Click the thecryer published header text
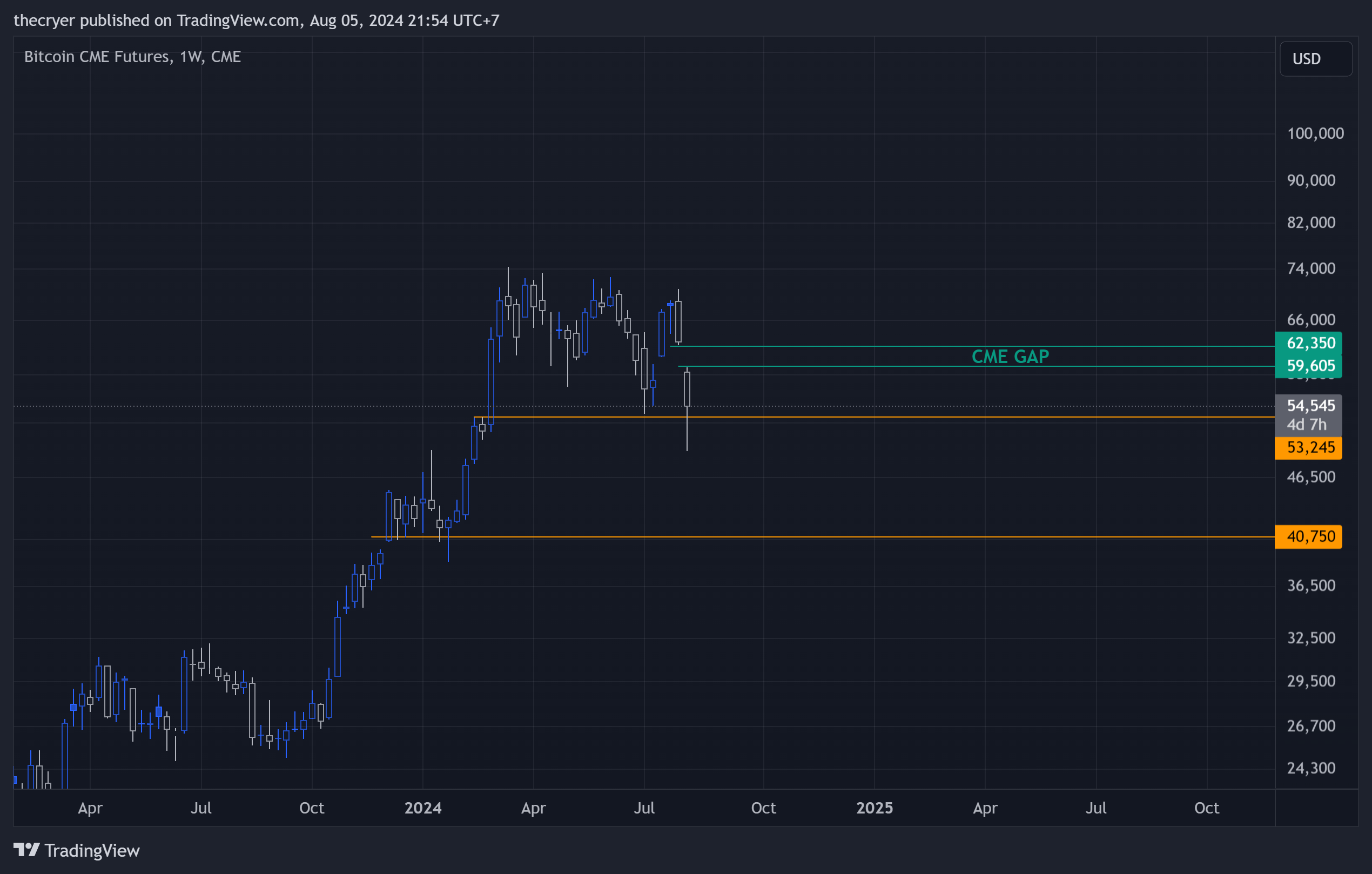 point(257,21)
